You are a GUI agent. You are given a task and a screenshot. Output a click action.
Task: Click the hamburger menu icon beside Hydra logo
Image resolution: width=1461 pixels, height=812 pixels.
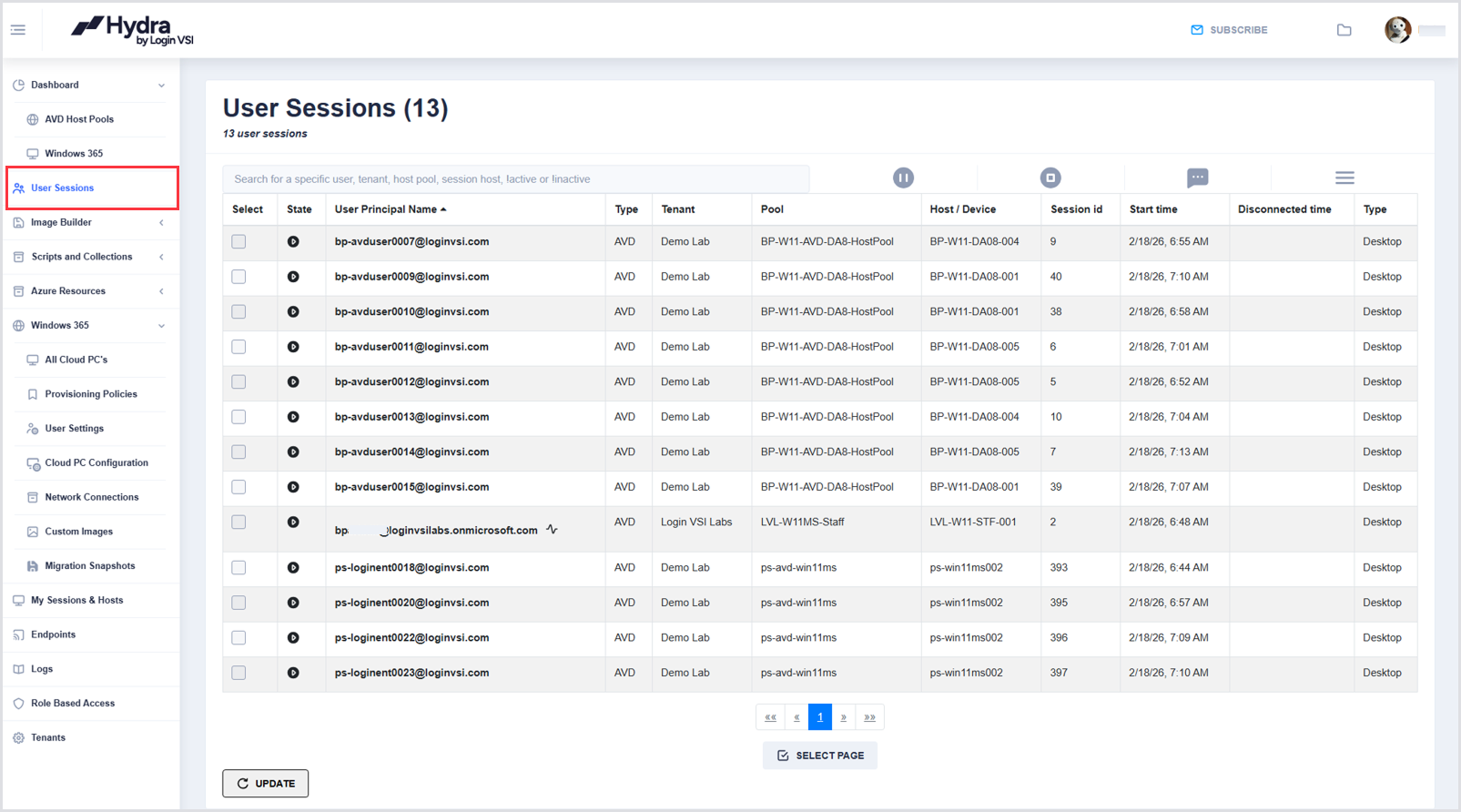(x=18, y=30)
